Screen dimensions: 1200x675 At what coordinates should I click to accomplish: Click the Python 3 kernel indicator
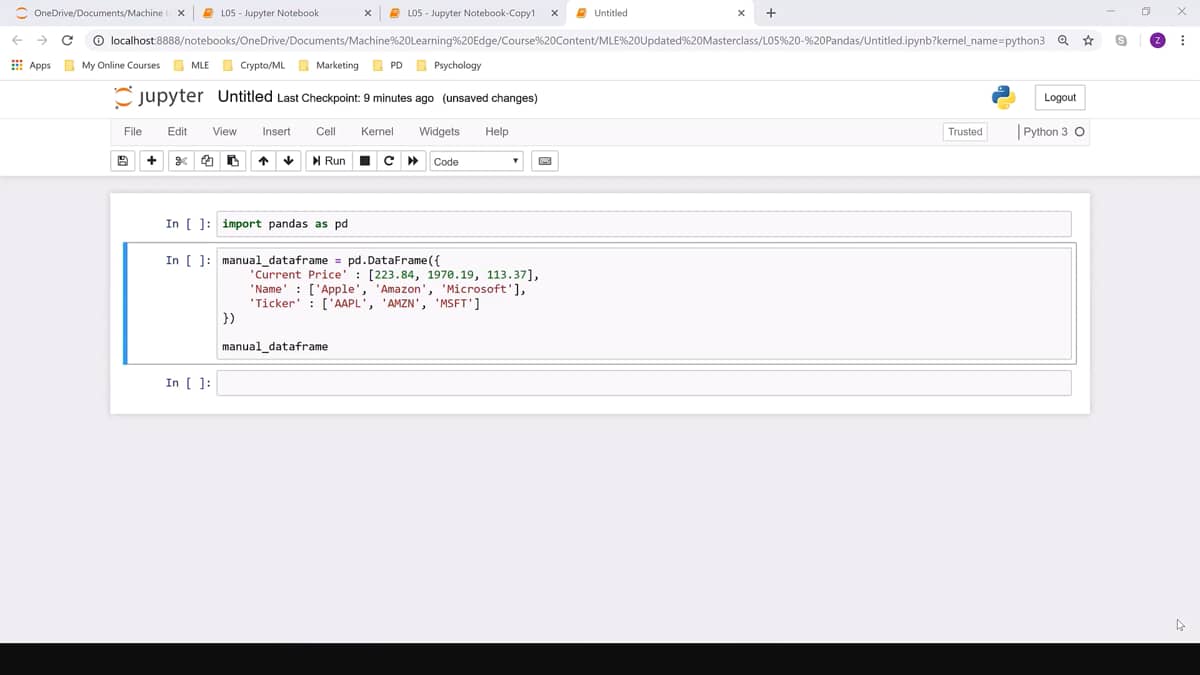(1054, 131)
